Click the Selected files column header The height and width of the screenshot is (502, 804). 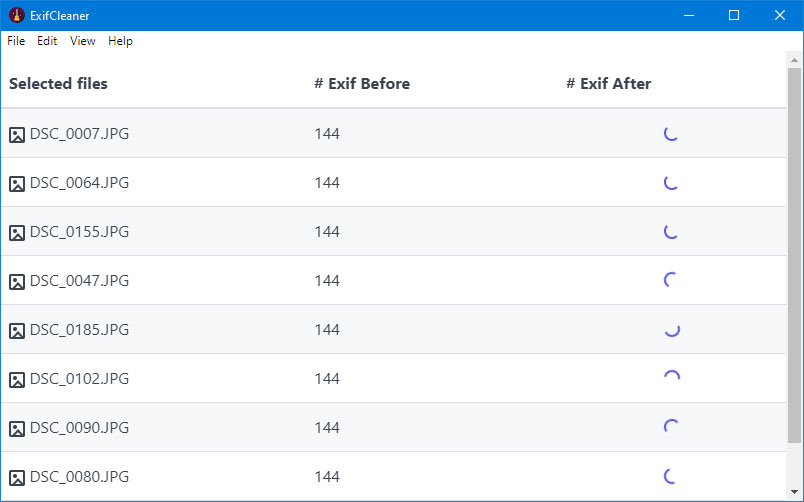[58, 84]
